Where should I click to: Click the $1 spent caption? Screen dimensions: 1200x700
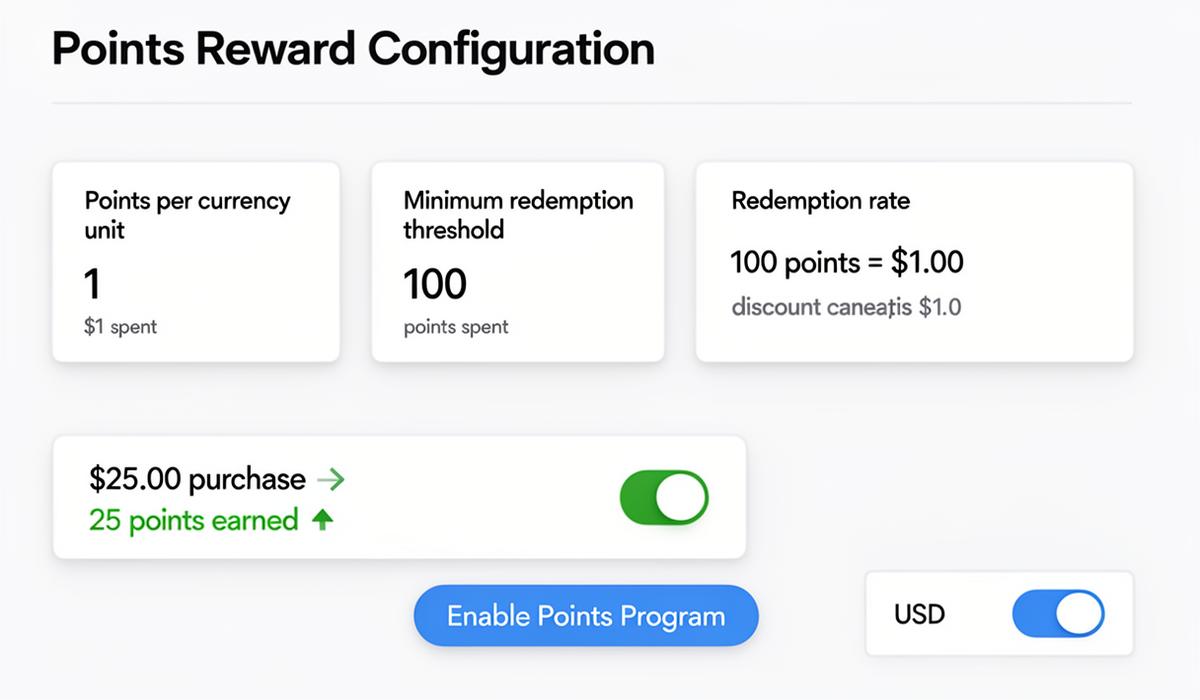[x=120, y=327]
